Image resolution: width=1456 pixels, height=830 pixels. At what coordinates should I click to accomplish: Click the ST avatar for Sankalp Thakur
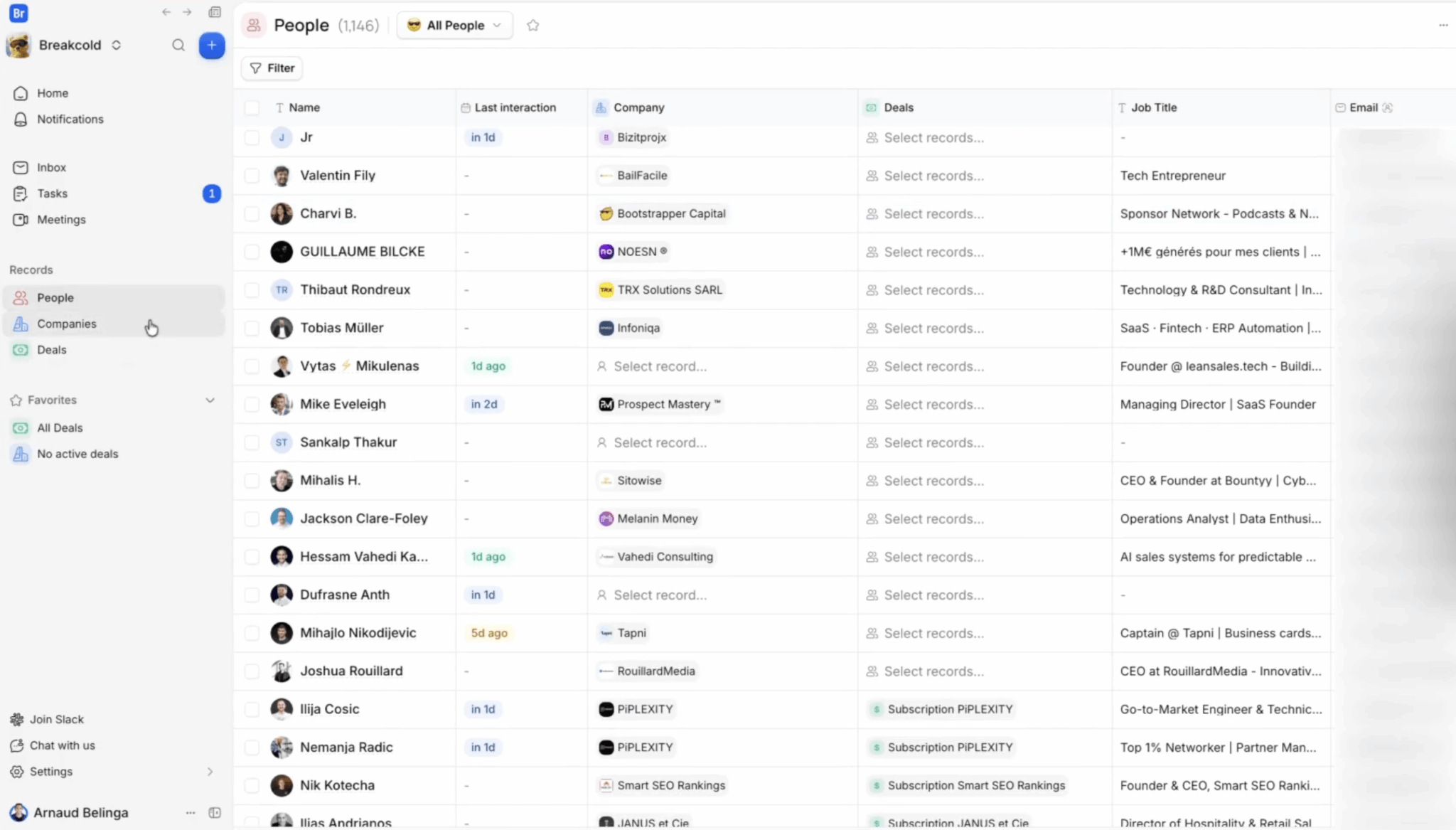282,442
